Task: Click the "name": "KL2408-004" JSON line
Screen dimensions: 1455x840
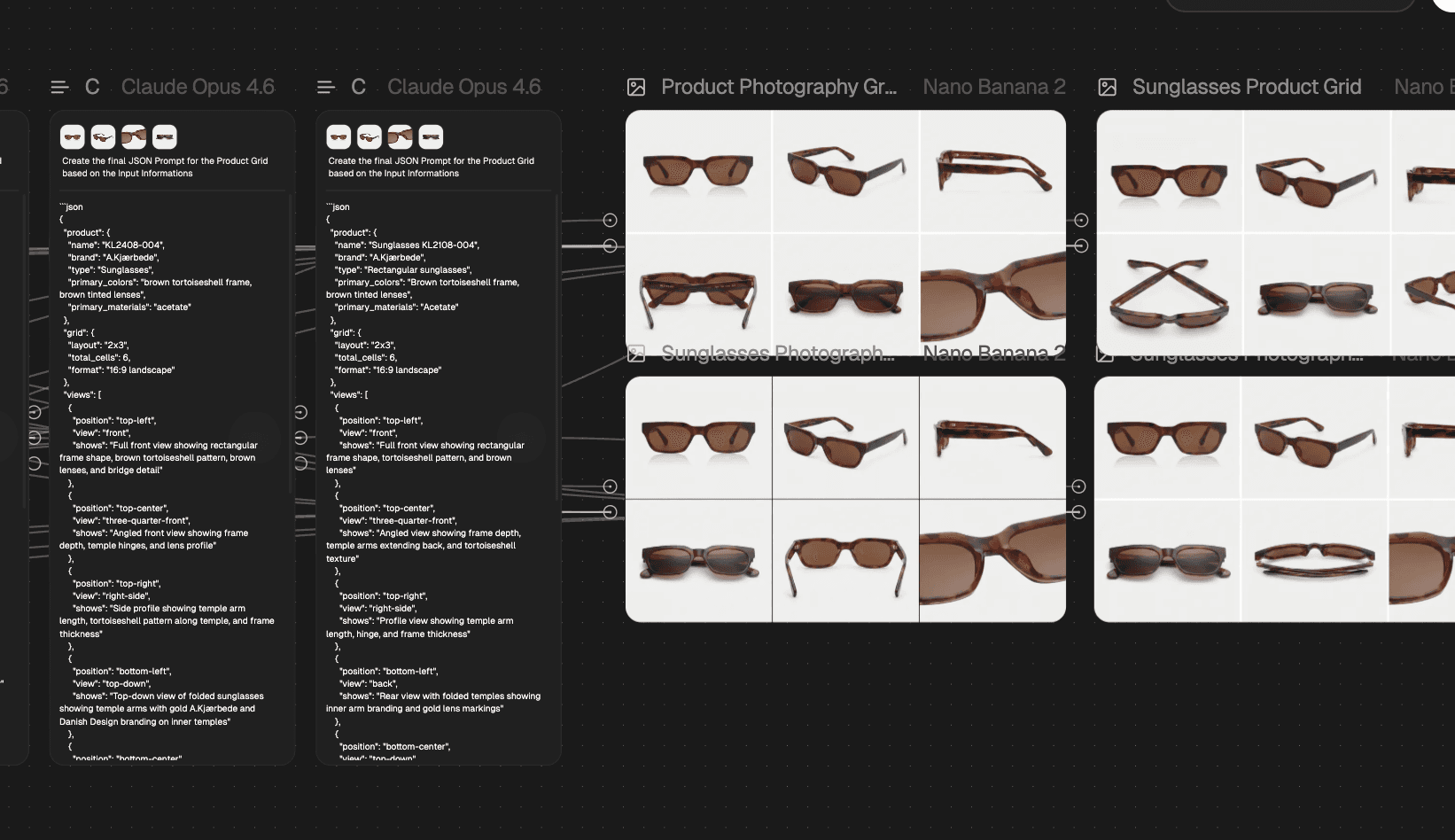Action: click(116, 245)
